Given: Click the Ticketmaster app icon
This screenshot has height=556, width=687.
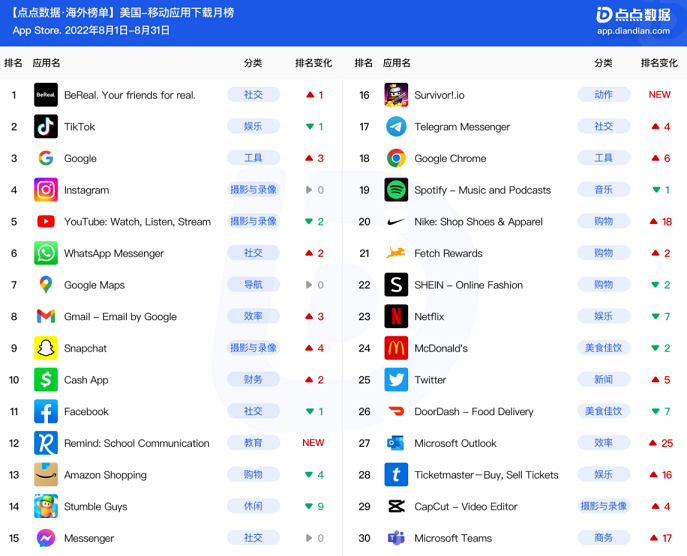Looking at the screenshot, I should click(396, 475).
